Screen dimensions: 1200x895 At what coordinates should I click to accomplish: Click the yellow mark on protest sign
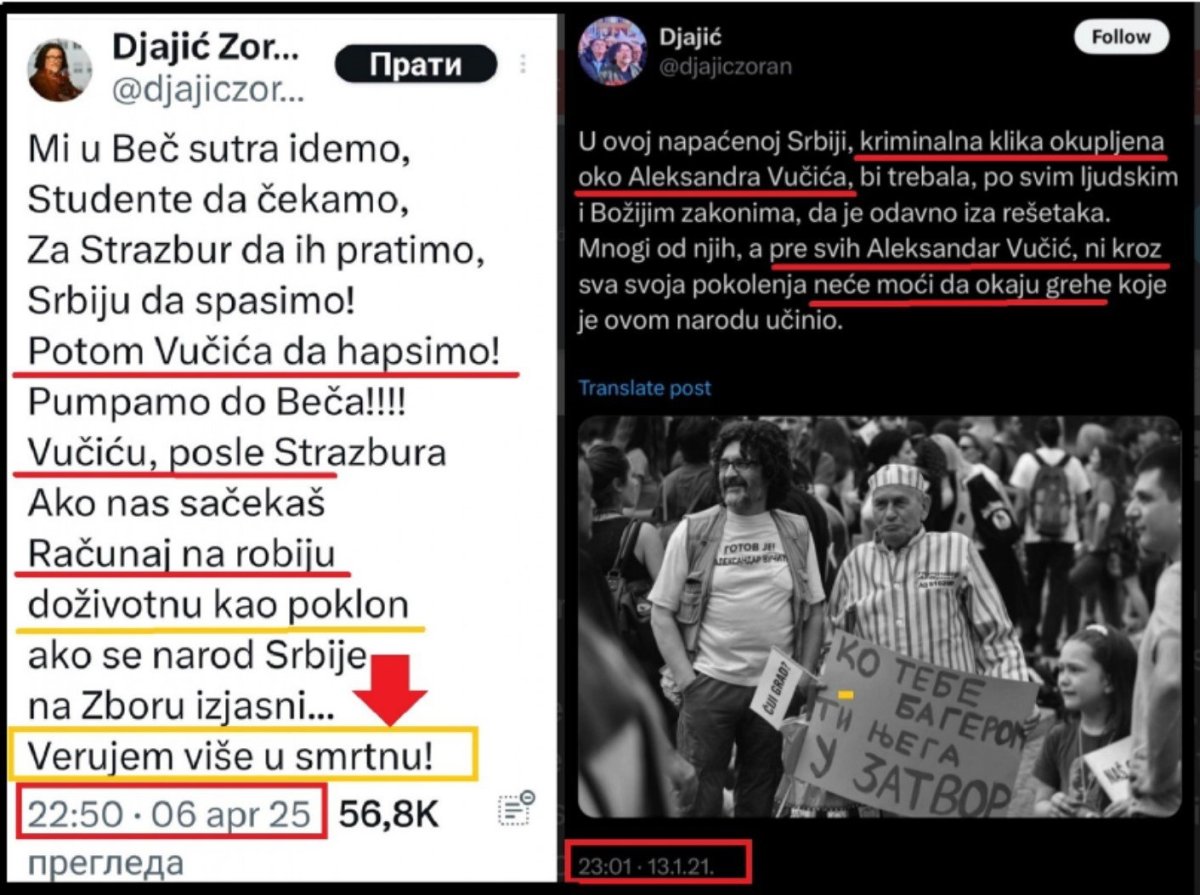pos(845,693)
